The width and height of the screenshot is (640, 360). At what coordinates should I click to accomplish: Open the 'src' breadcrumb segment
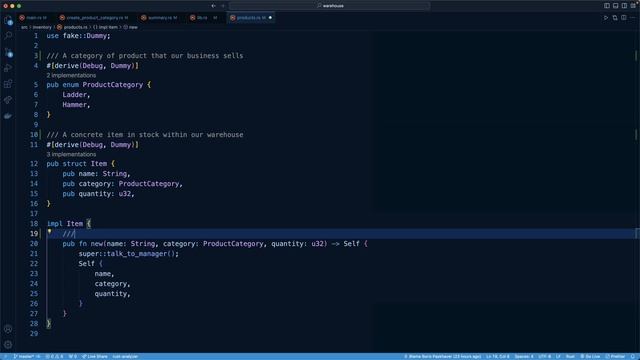click(24, 27)
